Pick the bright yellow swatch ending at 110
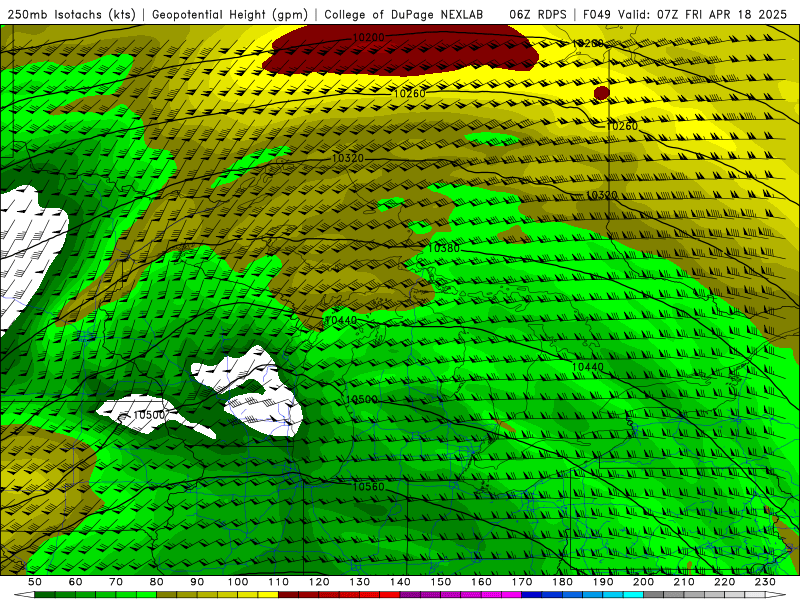Screen dimensions: 800x600 pyautogui.click(x=268, y=595)
